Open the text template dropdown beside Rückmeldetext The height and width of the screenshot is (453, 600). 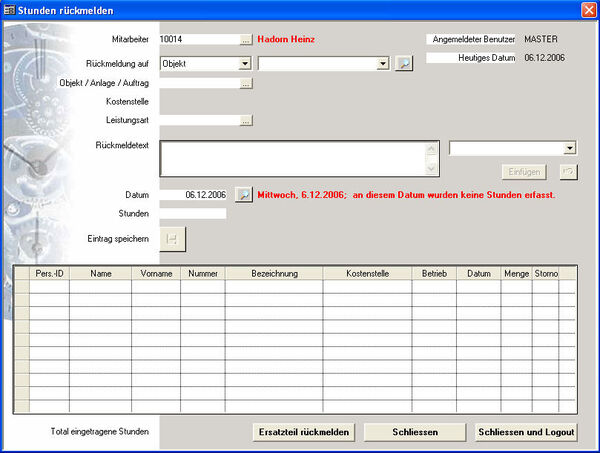[569, 148]
